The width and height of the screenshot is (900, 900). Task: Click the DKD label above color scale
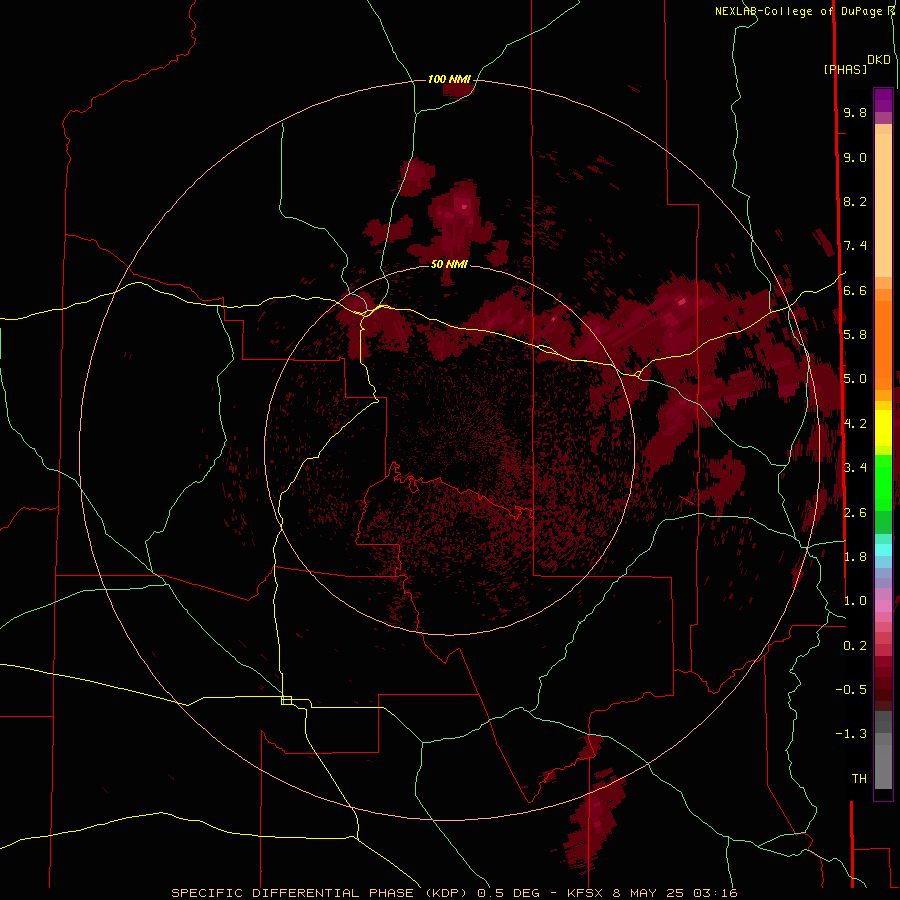point(879,60)
